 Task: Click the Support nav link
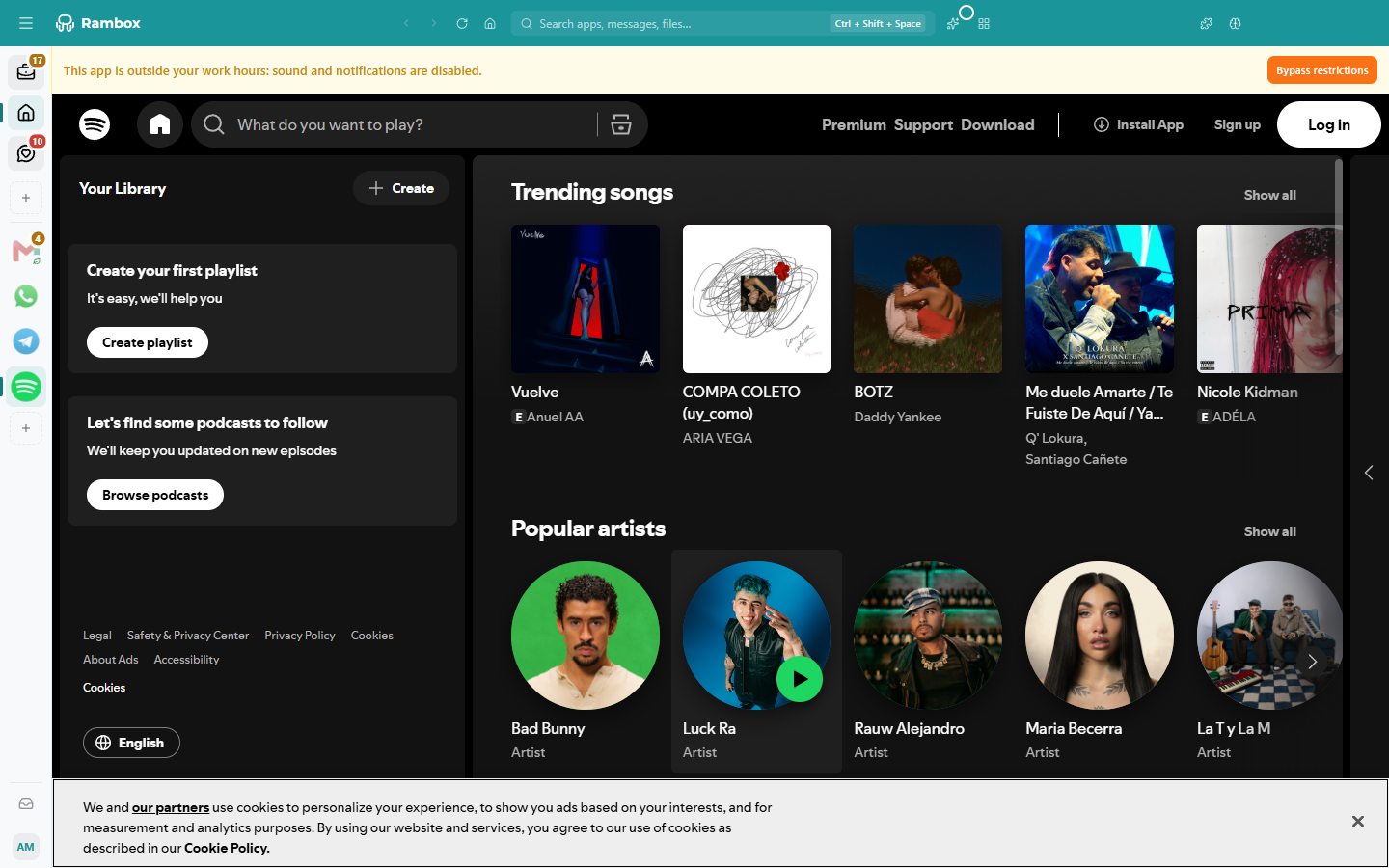(923, 124)
